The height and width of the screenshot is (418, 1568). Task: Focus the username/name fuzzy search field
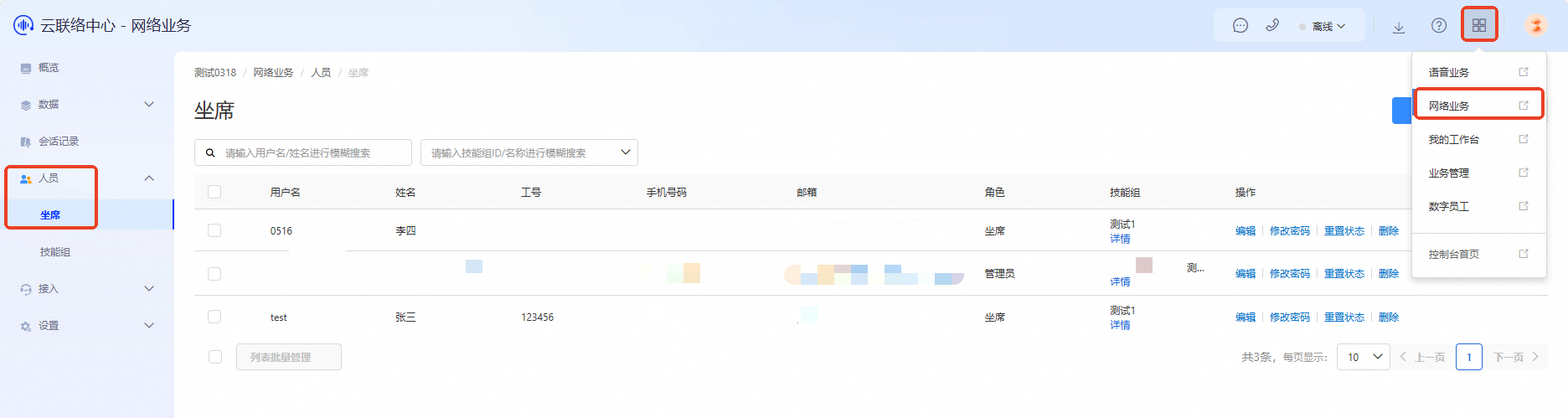point(303,152)
